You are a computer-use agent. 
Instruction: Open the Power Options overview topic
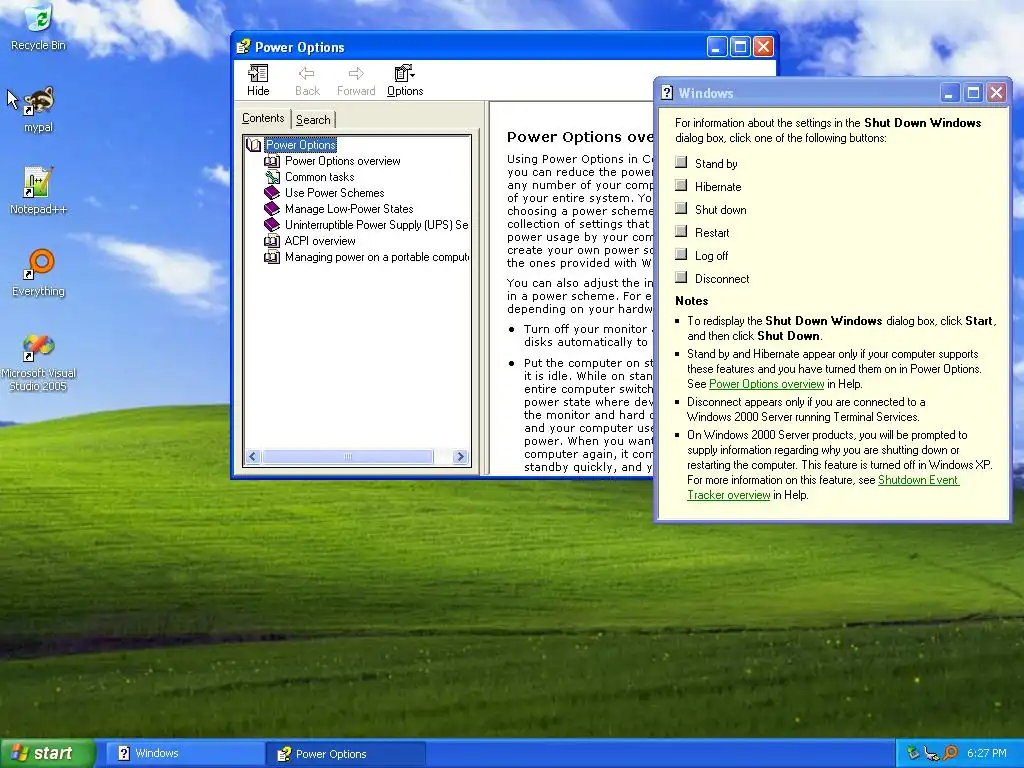(x=342, y=161)
